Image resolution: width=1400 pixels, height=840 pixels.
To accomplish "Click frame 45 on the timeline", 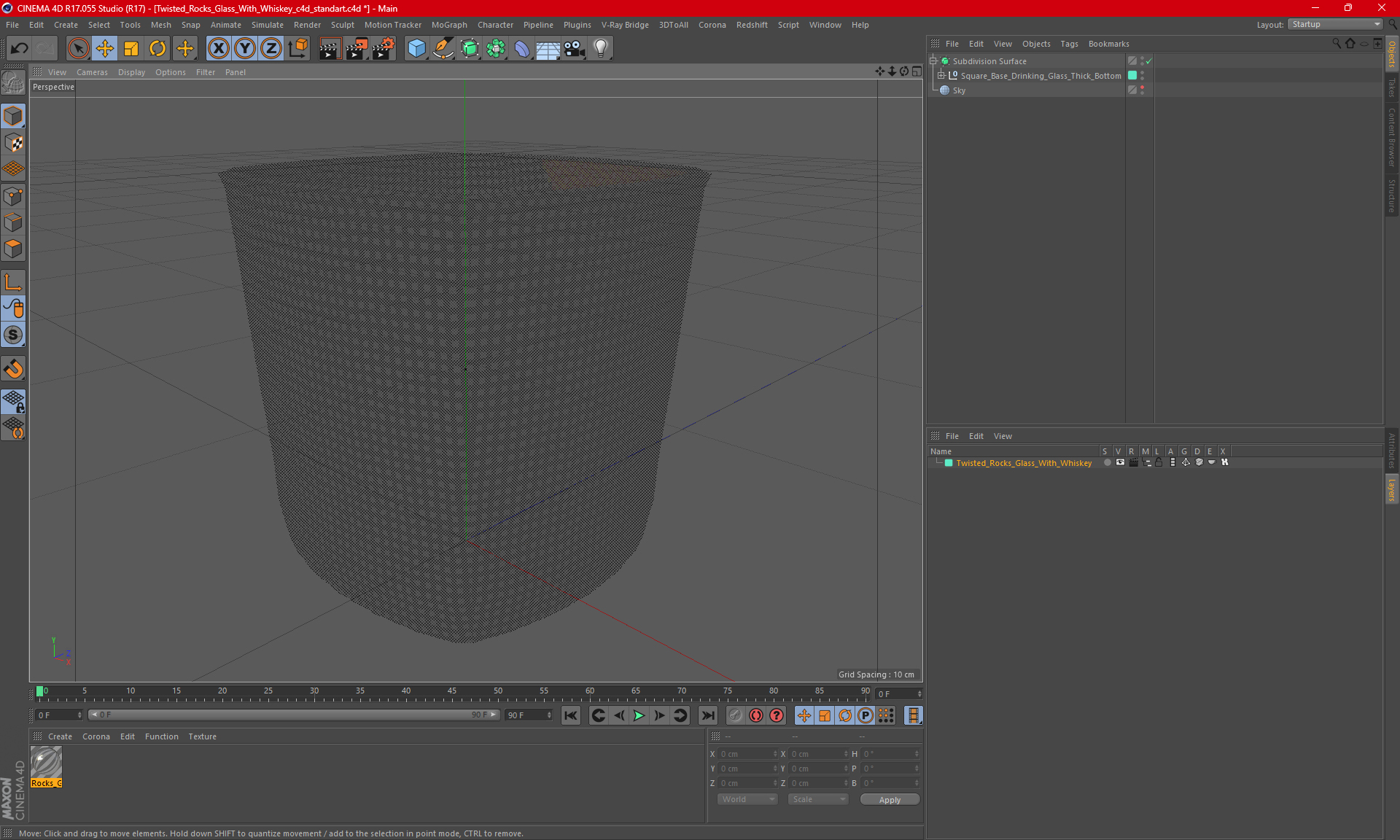I will [x=452, y=691].
